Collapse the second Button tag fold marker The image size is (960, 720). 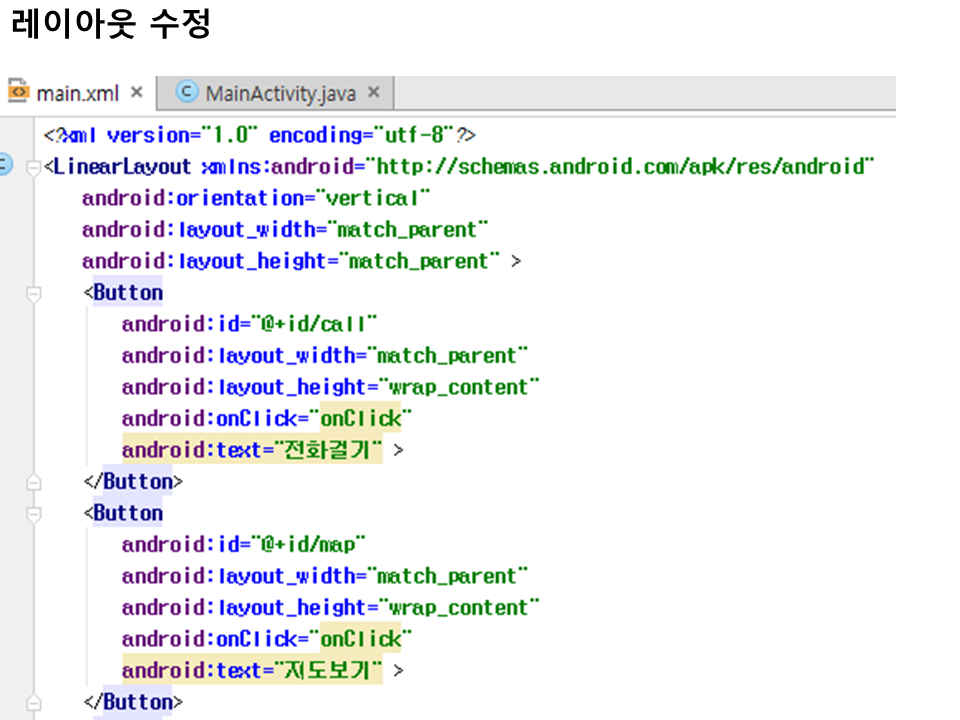coord(33,514)
